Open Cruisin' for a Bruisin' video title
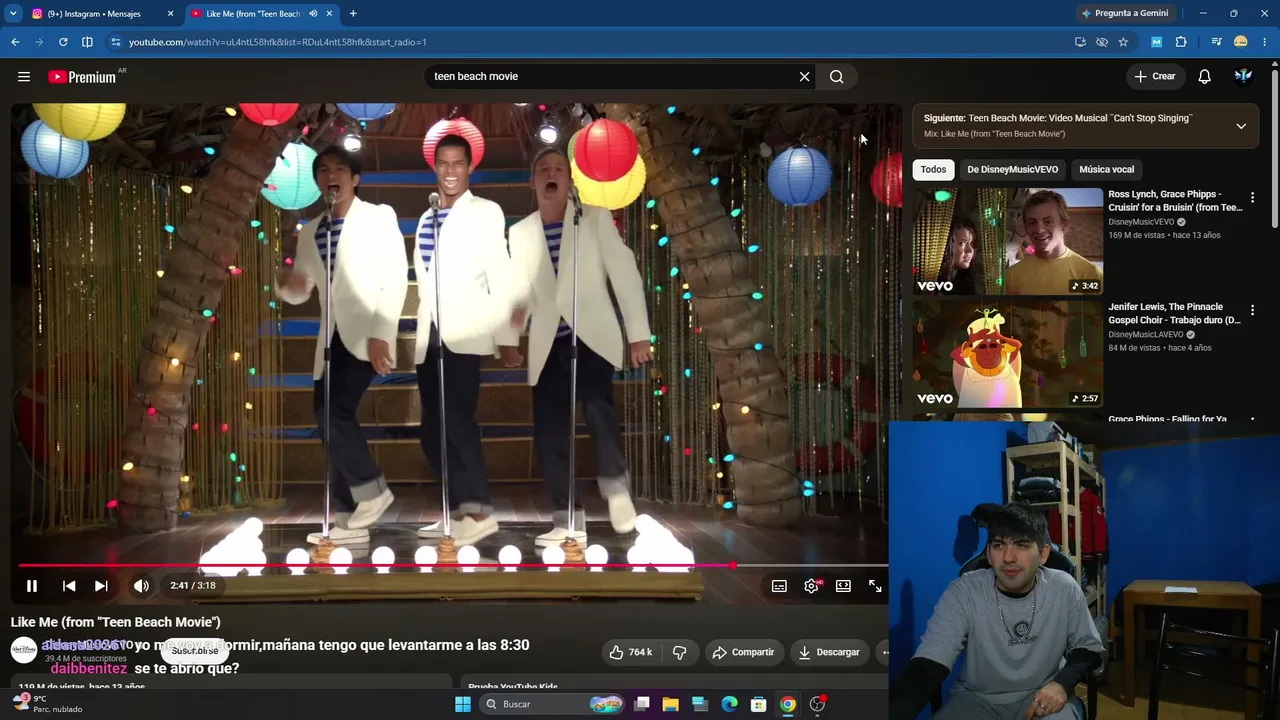1280x720 pixels. (x=1175, y=201)
